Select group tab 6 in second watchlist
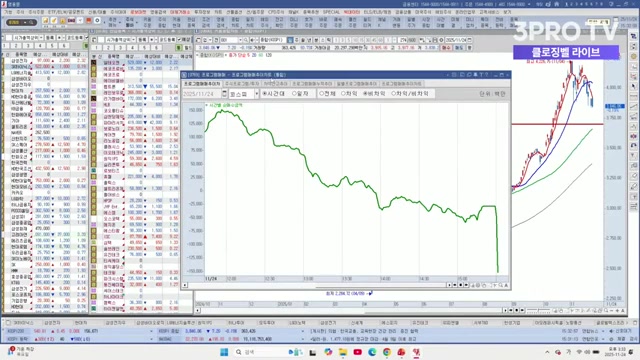This screenshot has height=360, width=640. 156,48
